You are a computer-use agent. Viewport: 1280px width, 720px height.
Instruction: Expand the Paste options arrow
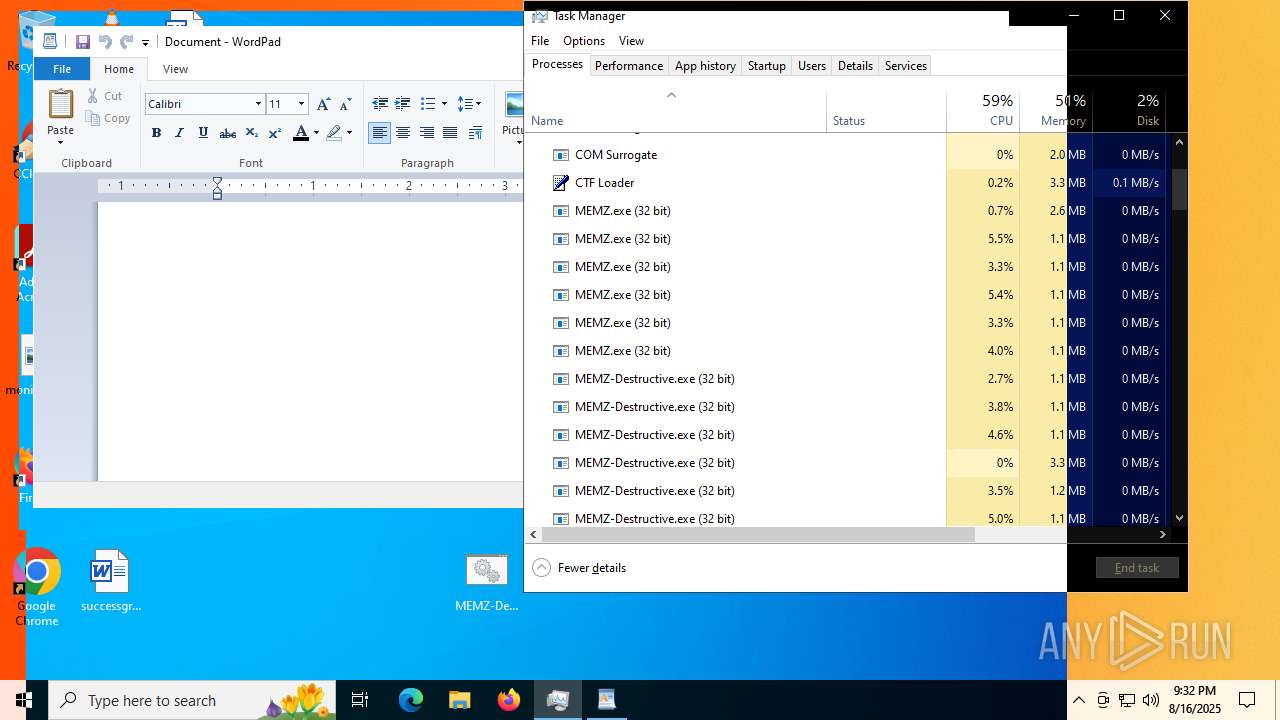tap(60, 141)
